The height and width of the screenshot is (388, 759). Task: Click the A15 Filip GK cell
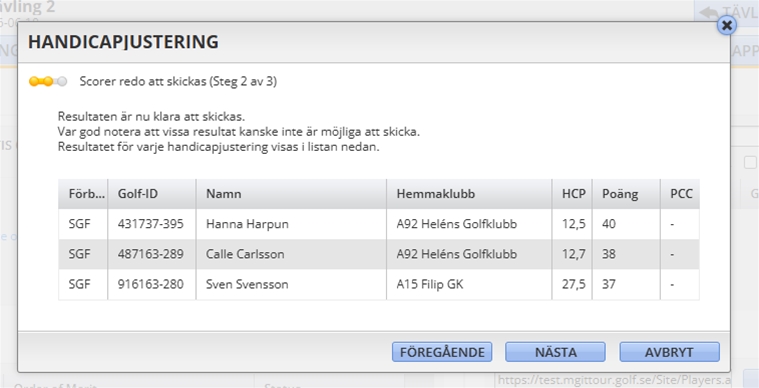pyautogui.click(x=469, y=284)
